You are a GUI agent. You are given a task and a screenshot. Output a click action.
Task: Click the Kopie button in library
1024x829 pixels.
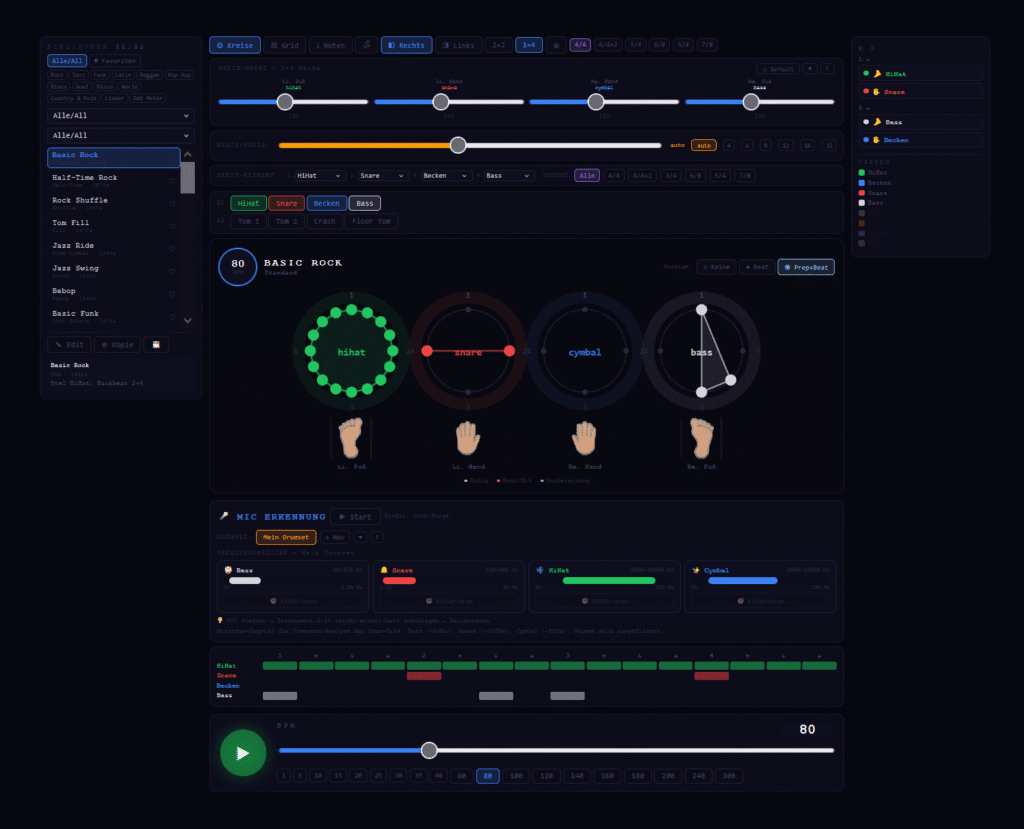117,345
